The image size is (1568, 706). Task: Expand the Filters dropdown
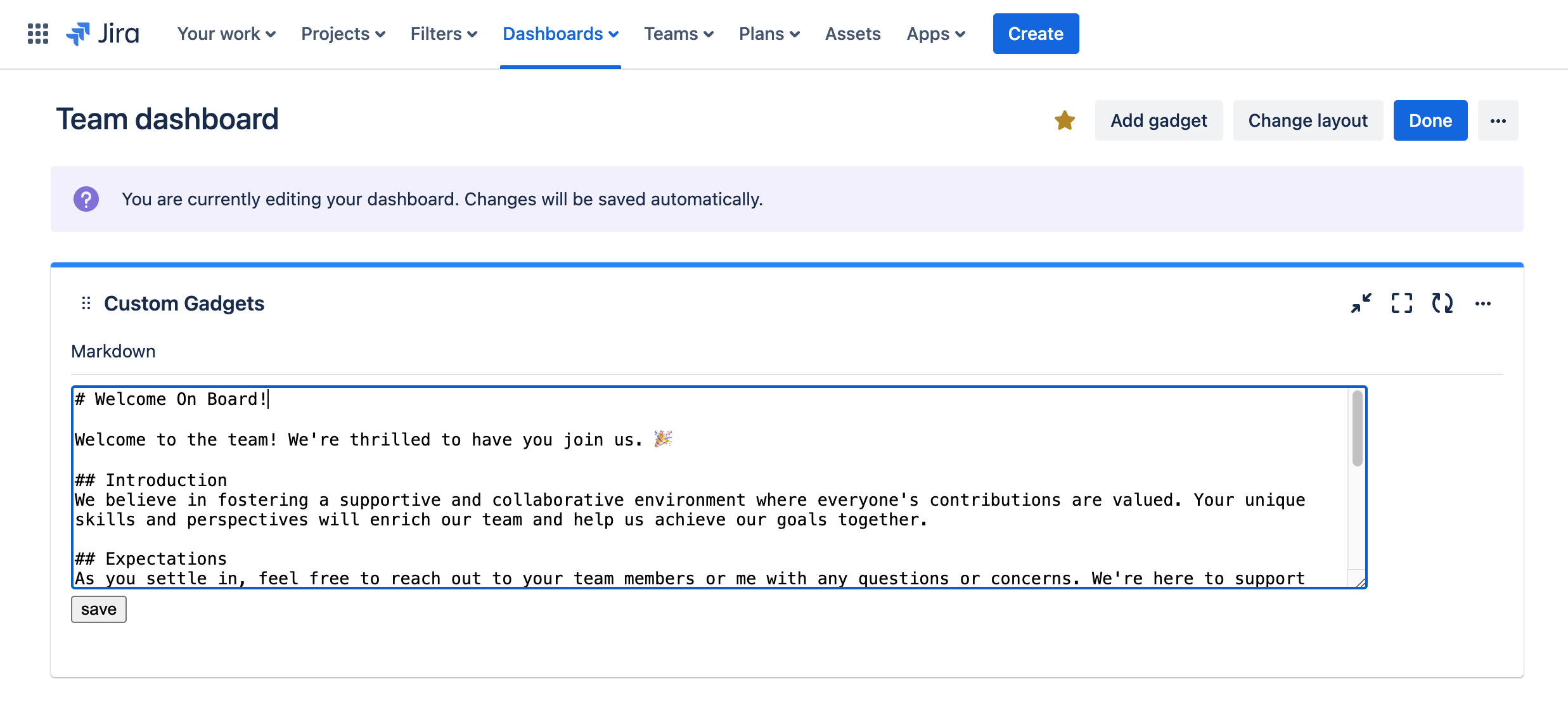(x=444, y=34)
